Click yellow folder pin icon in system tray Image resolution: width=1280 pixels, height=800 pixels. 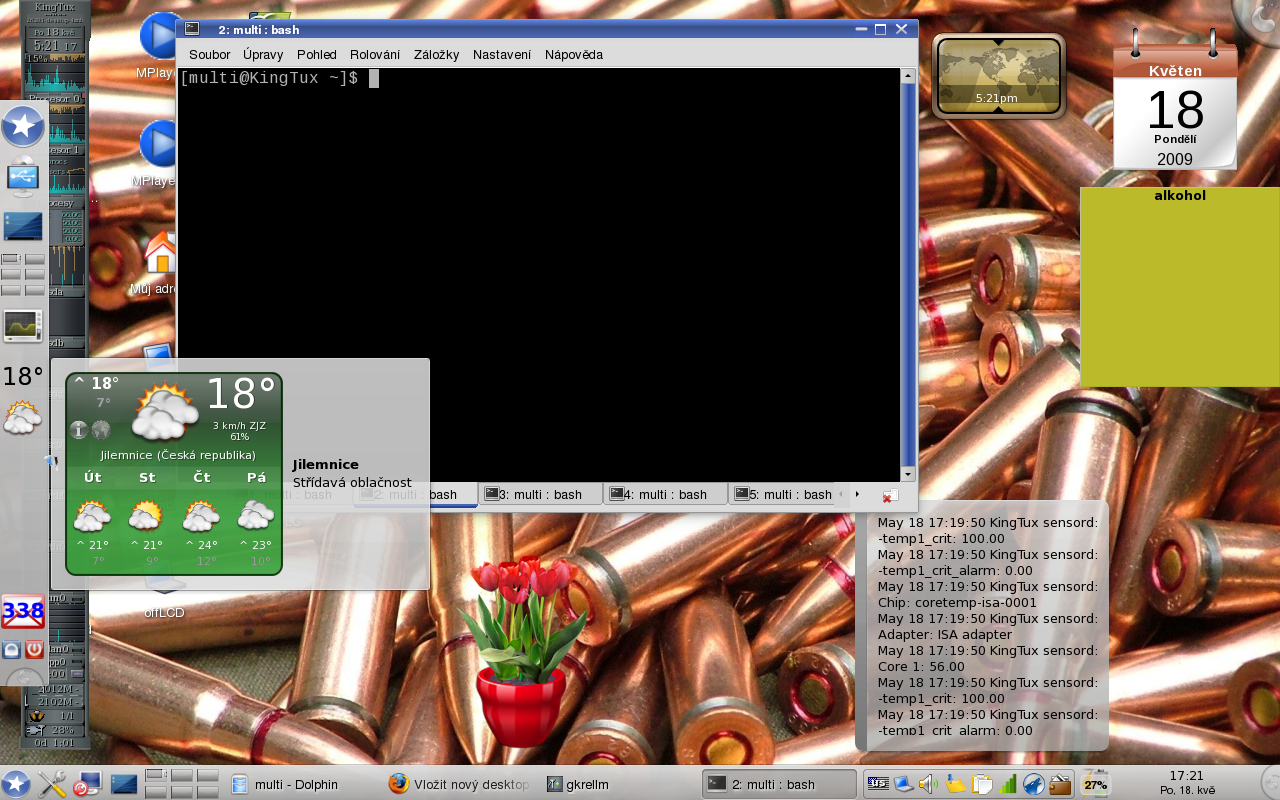pyautogui.click(x=955, y=784)
